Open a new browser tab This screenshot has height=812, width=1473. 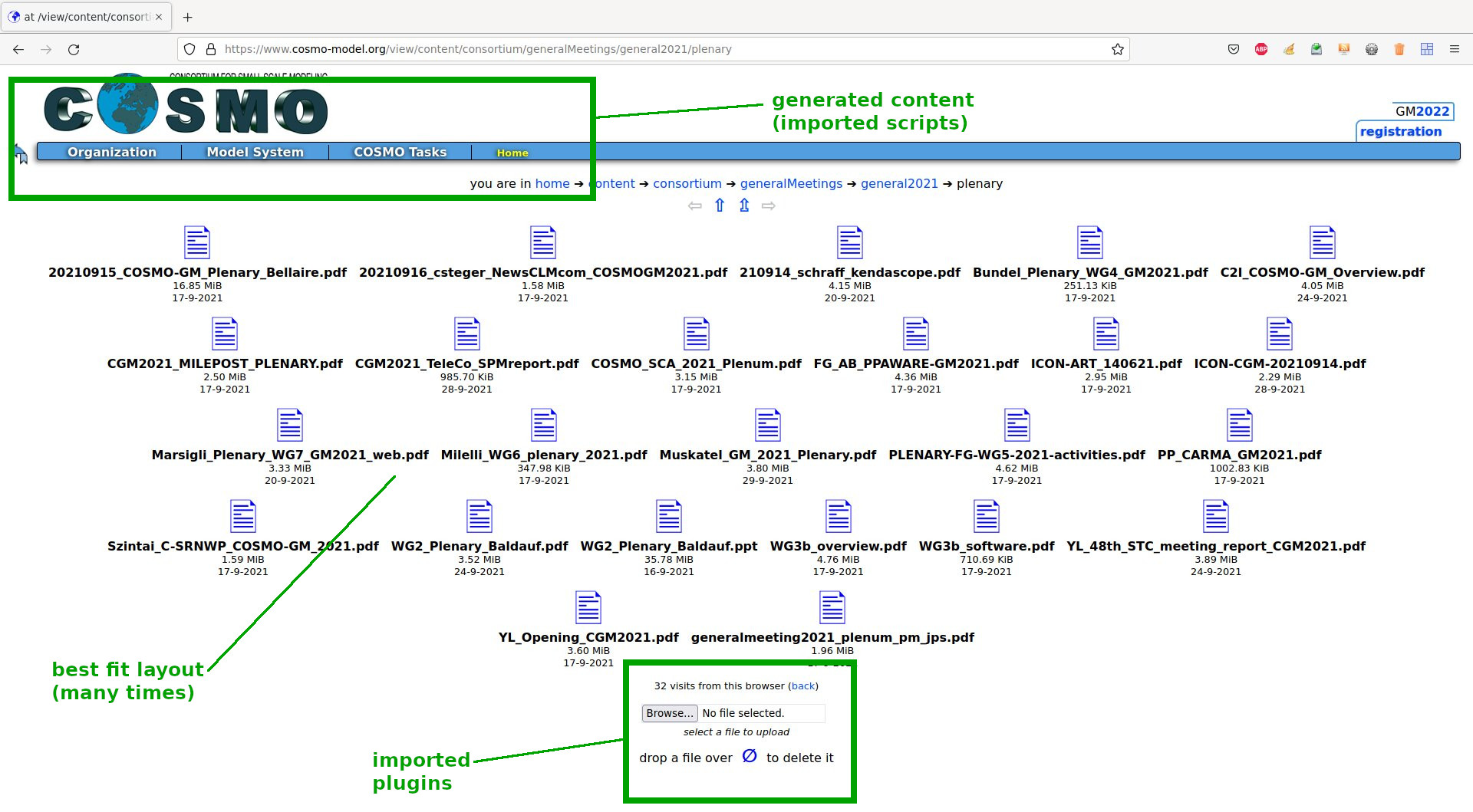[188, 17]
